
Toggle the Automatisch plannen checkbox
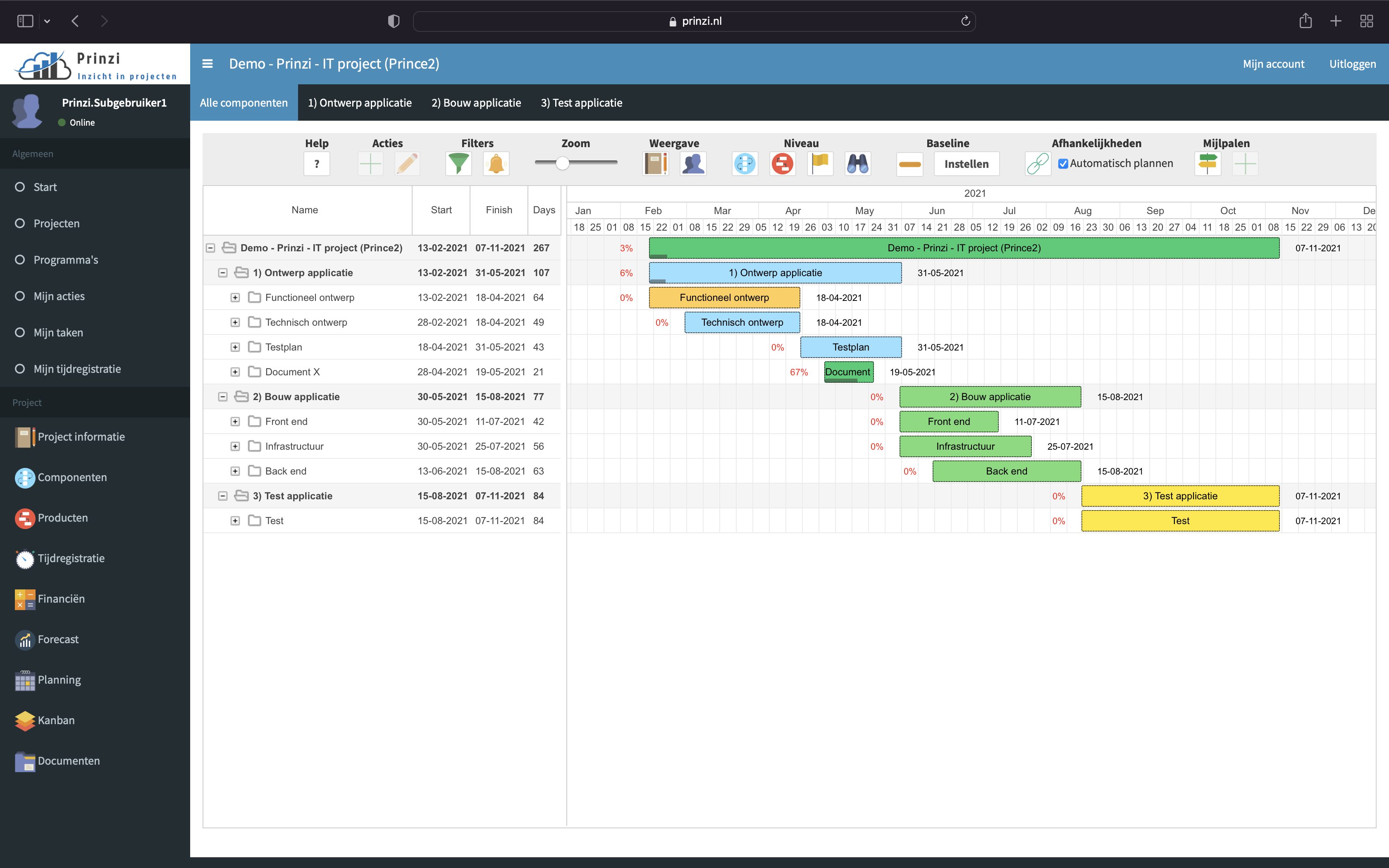pos(1063,164)
